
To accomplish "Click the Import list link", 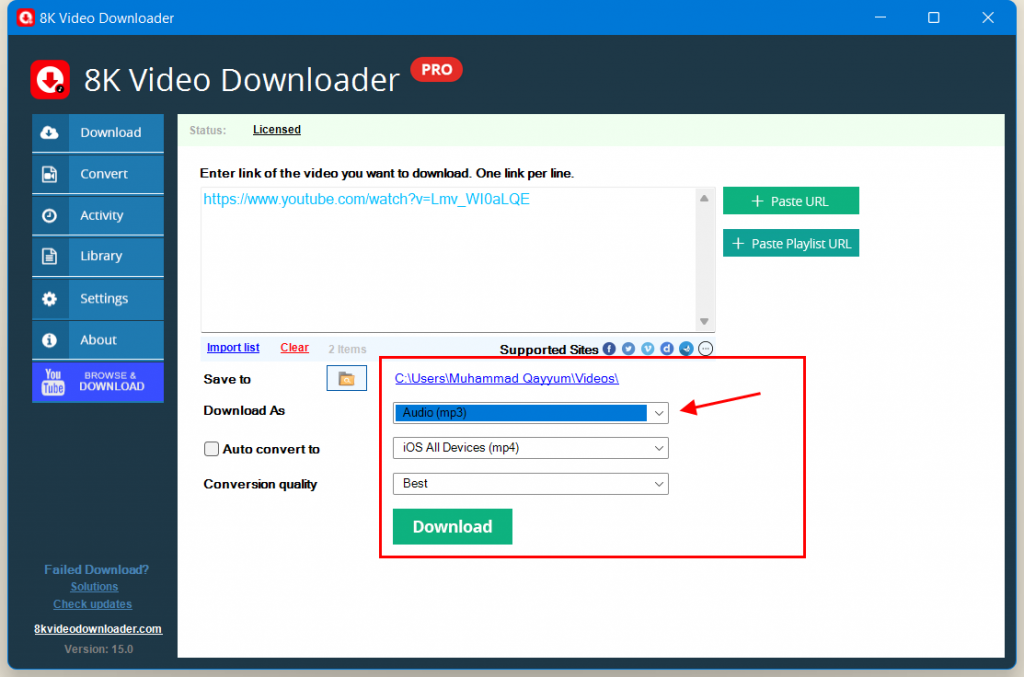I will click(233, 348).
